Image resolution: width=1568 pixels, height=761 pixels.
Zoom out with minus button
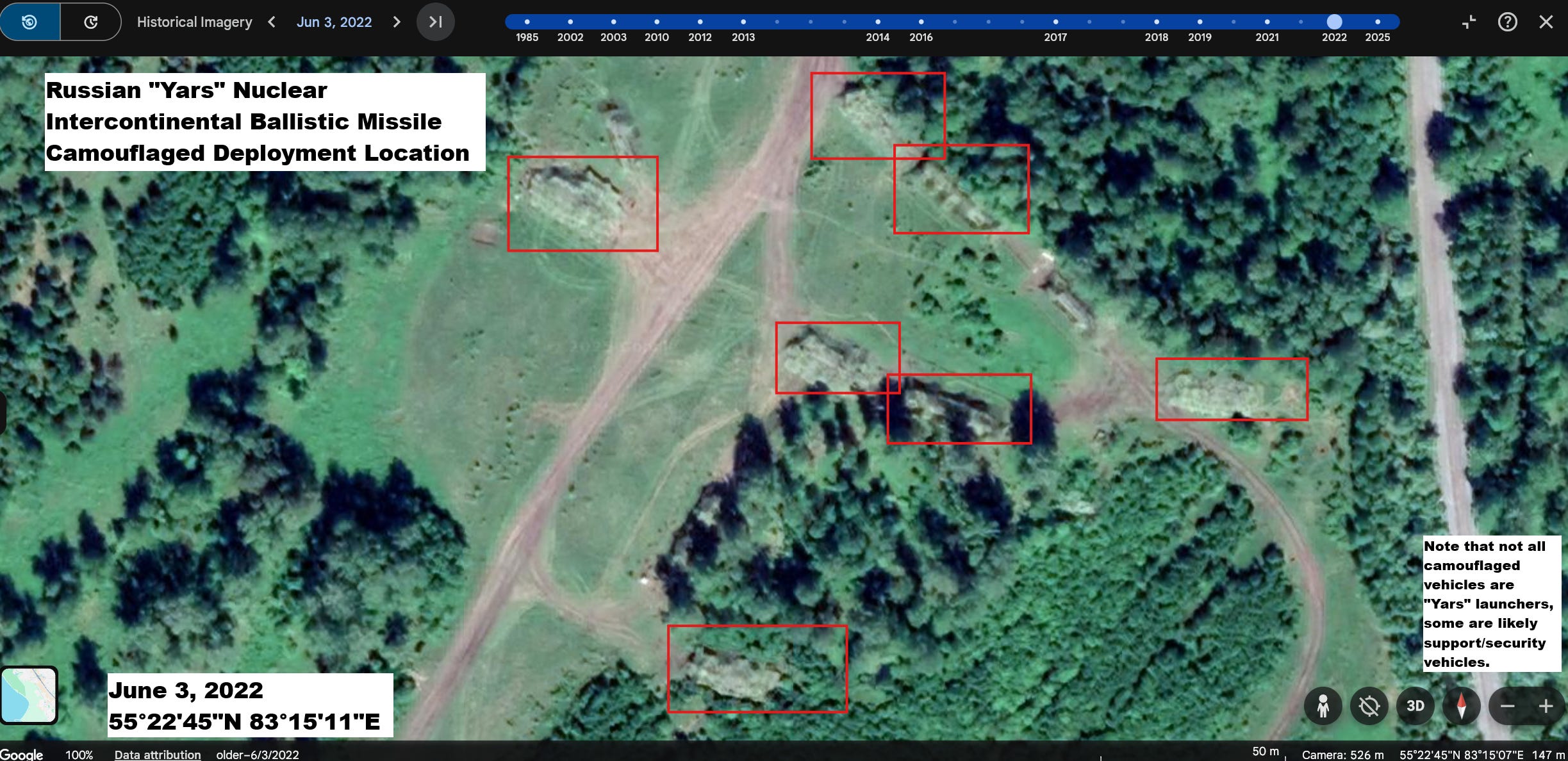coord(1507,706)
